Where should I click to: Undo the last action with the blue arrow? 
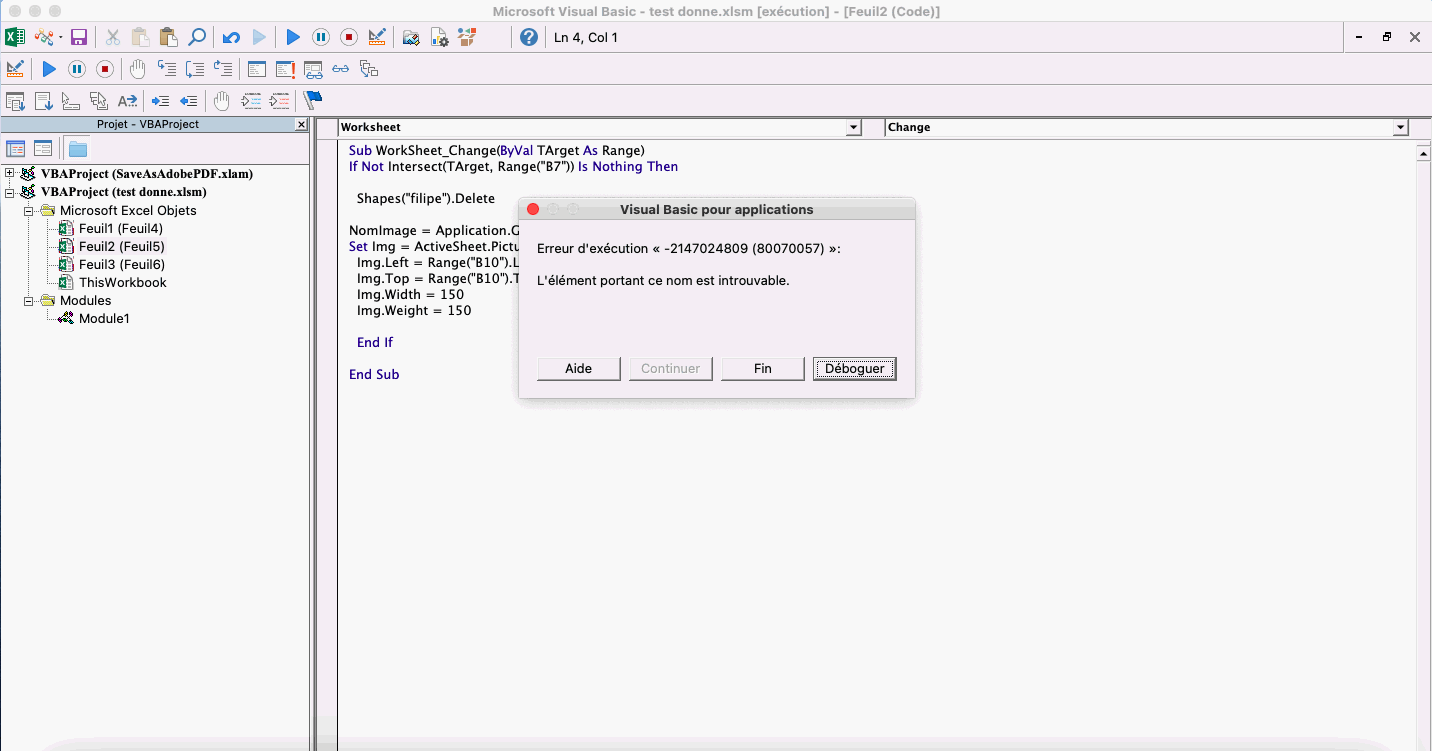point(231,37)
